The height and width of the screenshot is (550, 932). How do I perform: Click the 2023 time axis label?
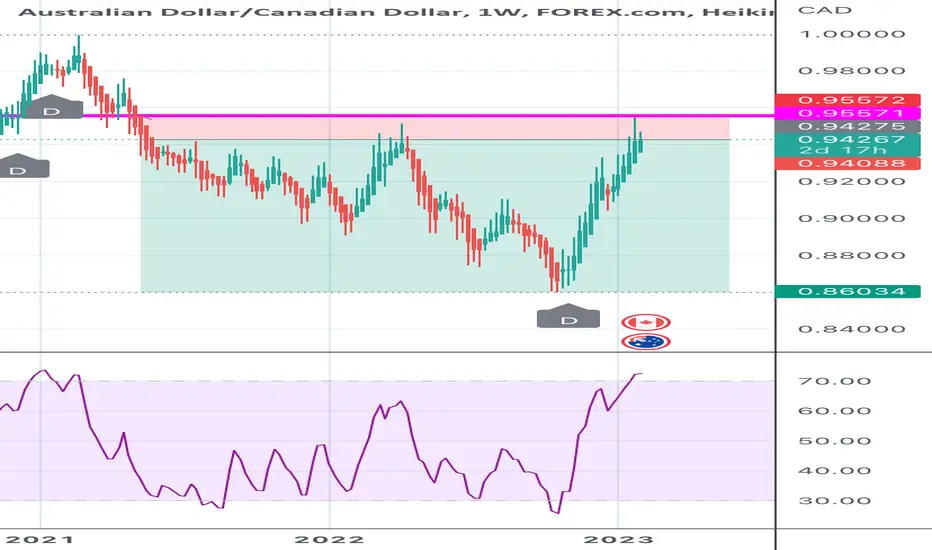tap(618, 540)
